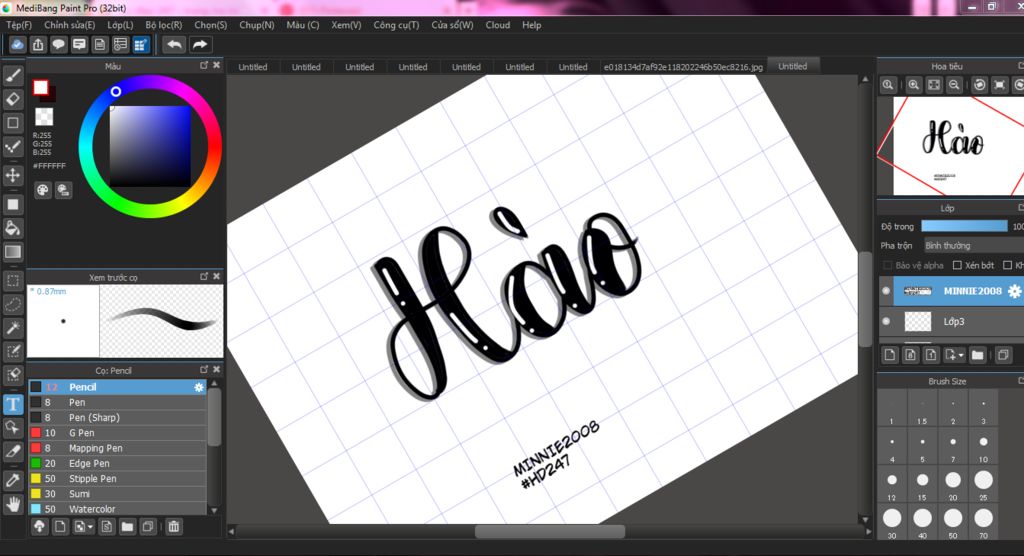The height and width of the screenshot is (556, 1024).
Task: Toggle visibility of Lớp3 layer
Action: [x=886, y=321]
